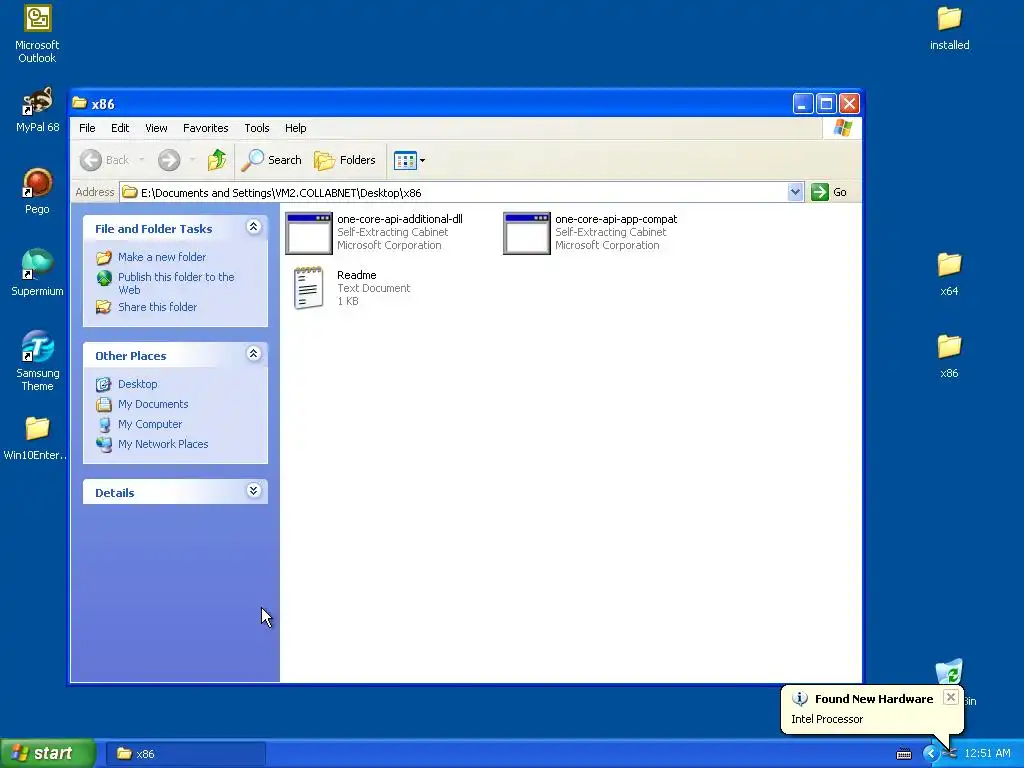The height and width of the screenshot is (768, 1024).
Task: Open My Network Places link
Action: click(x=163, y=444)
